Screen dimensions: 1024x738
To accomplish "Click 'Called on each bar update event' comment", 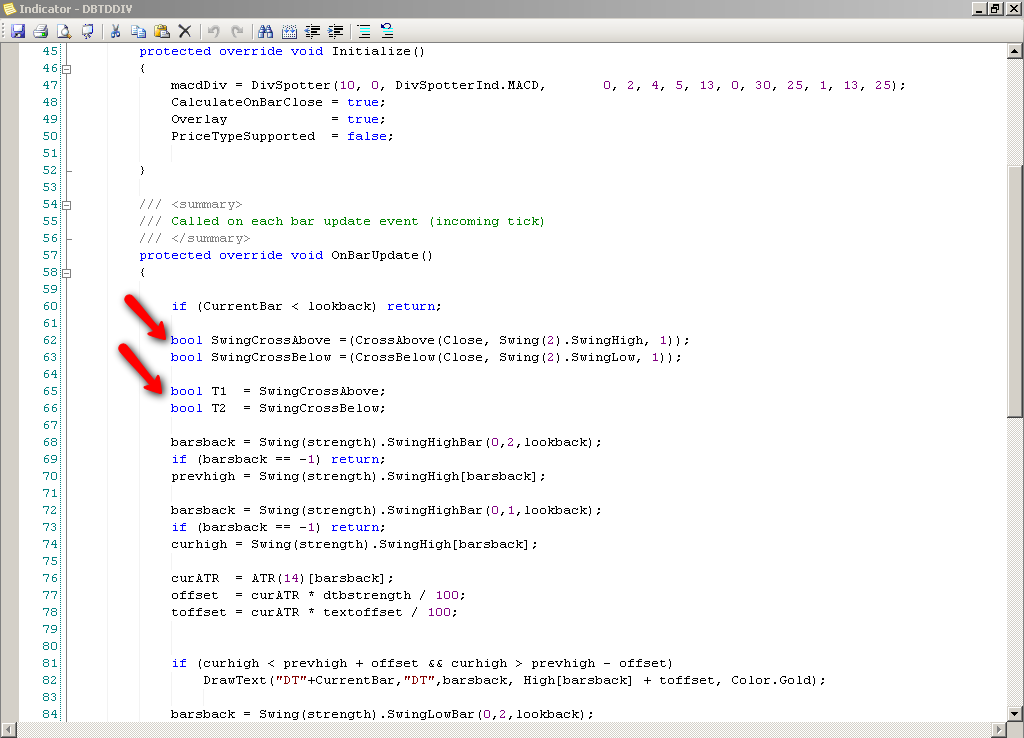I will 295,221.
